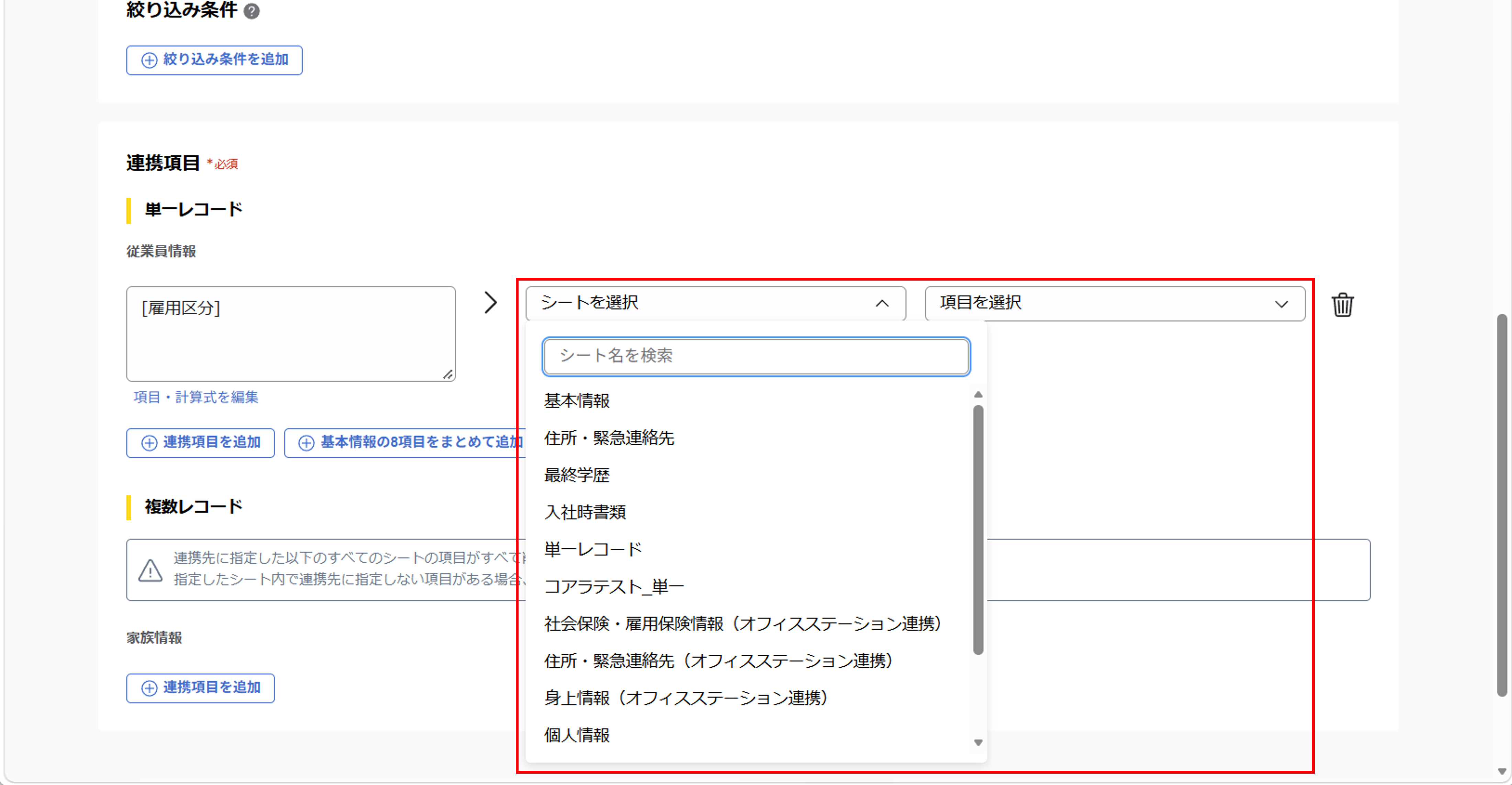Viewport: 1512px width, 785px height.
Task: Click the 絞り込み条件を追加 button
Action: [214, 60]
